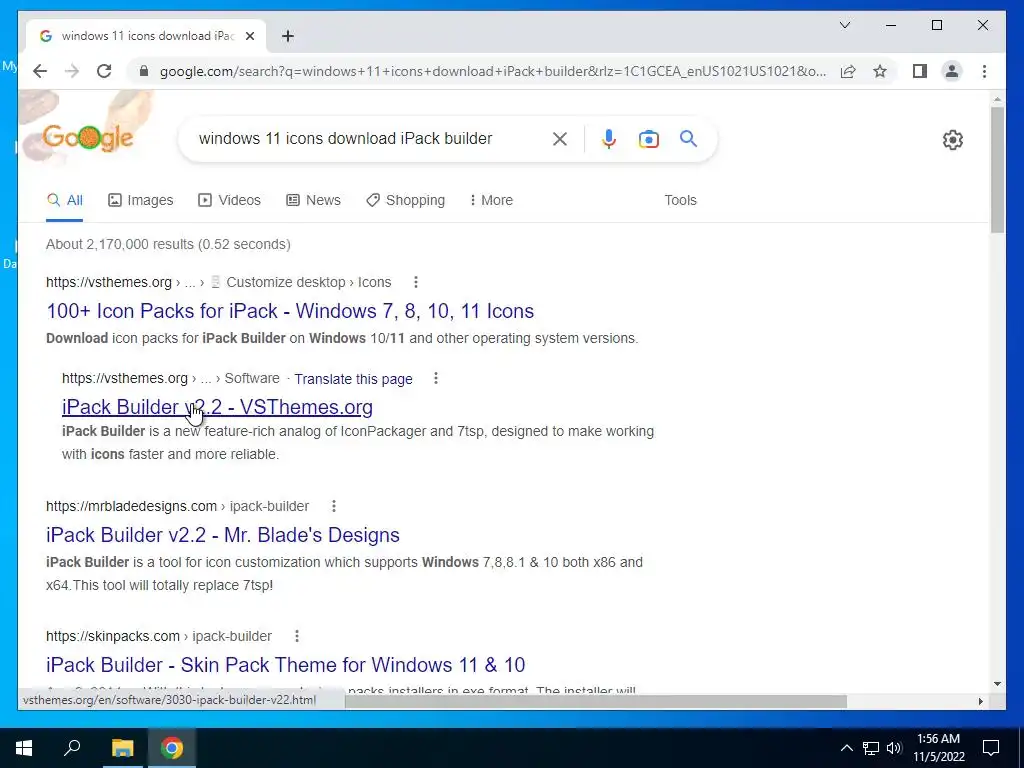The image size is (1024, 768).
Task: Select the All results tab
Action: point(65,200)
